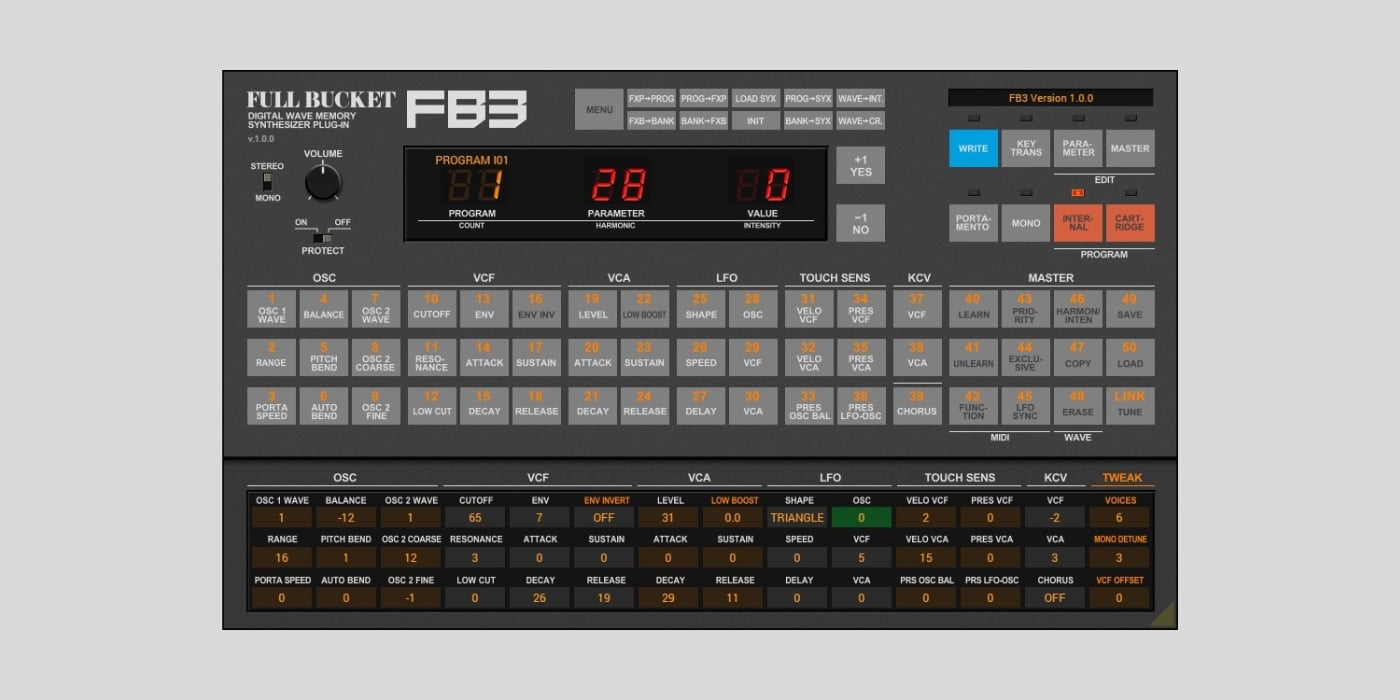This screenshot has width=1400, height=700.
Task: Click the CUTOFF value field 65
Action: (x=475, y=518)
